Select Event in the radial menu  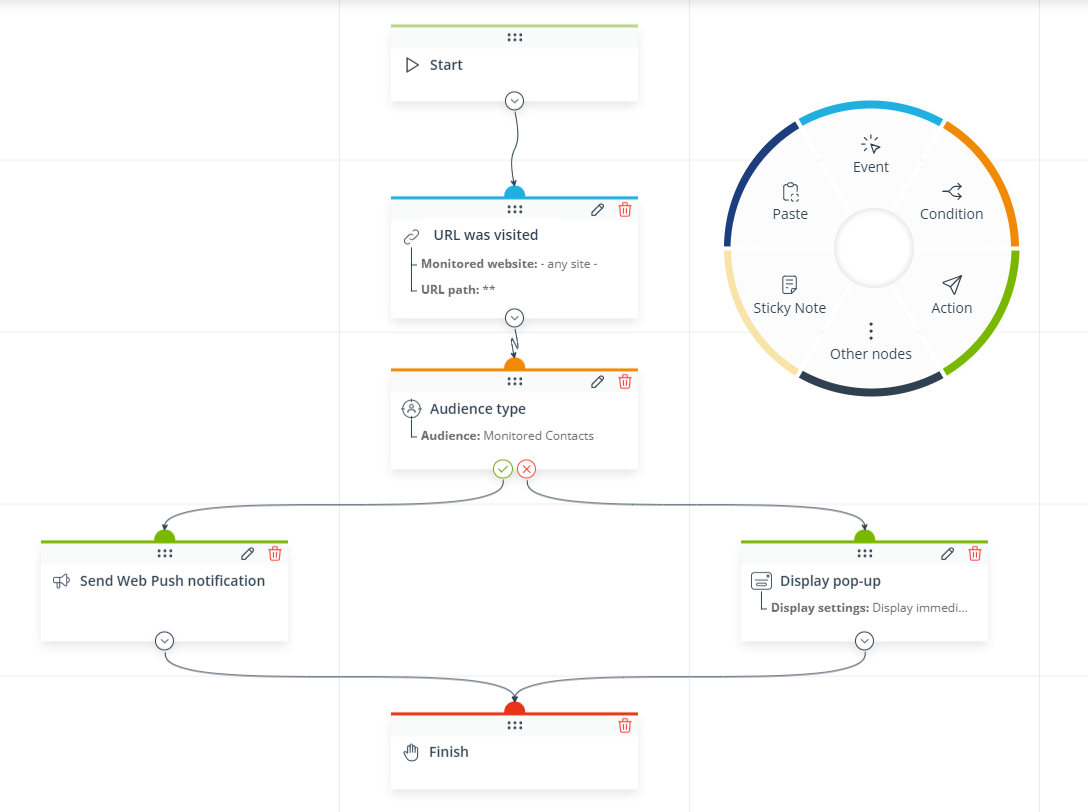(871, 155)
